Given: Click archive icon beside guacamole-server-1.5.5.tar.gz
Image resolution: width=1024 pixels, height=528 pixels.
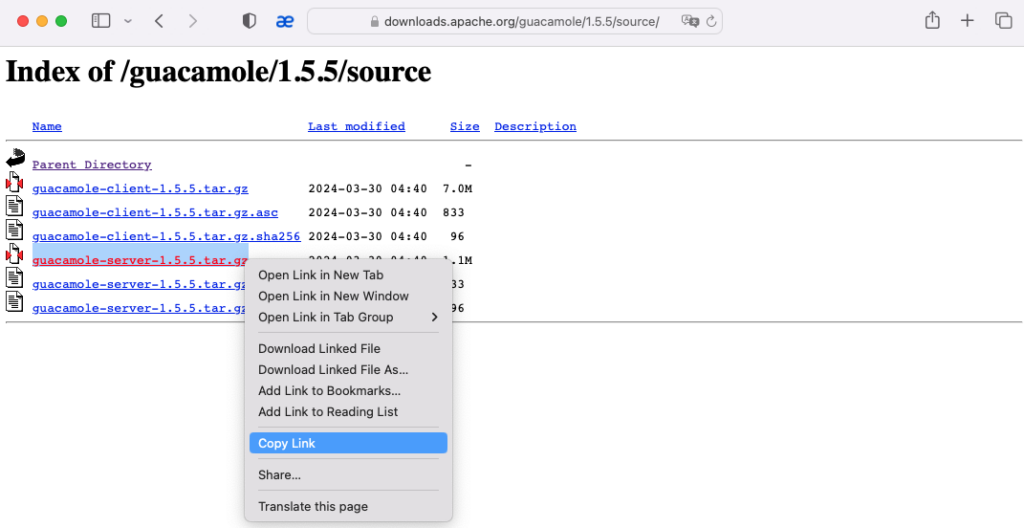Looking at the screenshot, I should [x=14, y=254].
